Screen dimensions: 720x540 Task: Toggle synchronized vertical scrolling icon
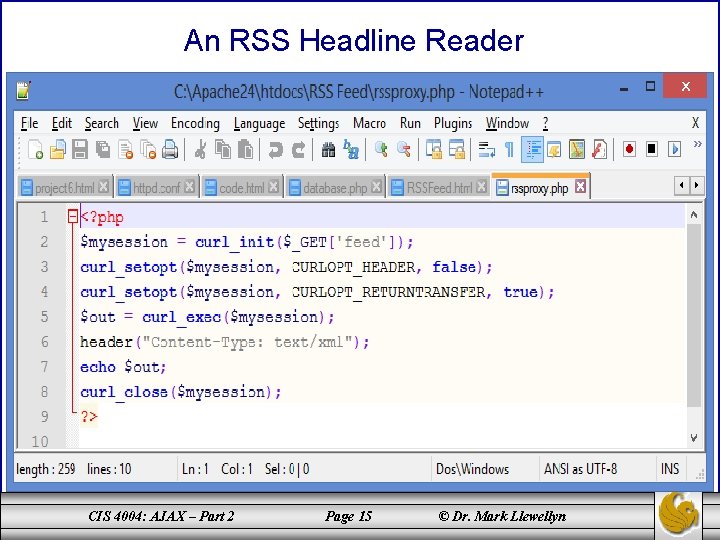(x=433, y=150)
